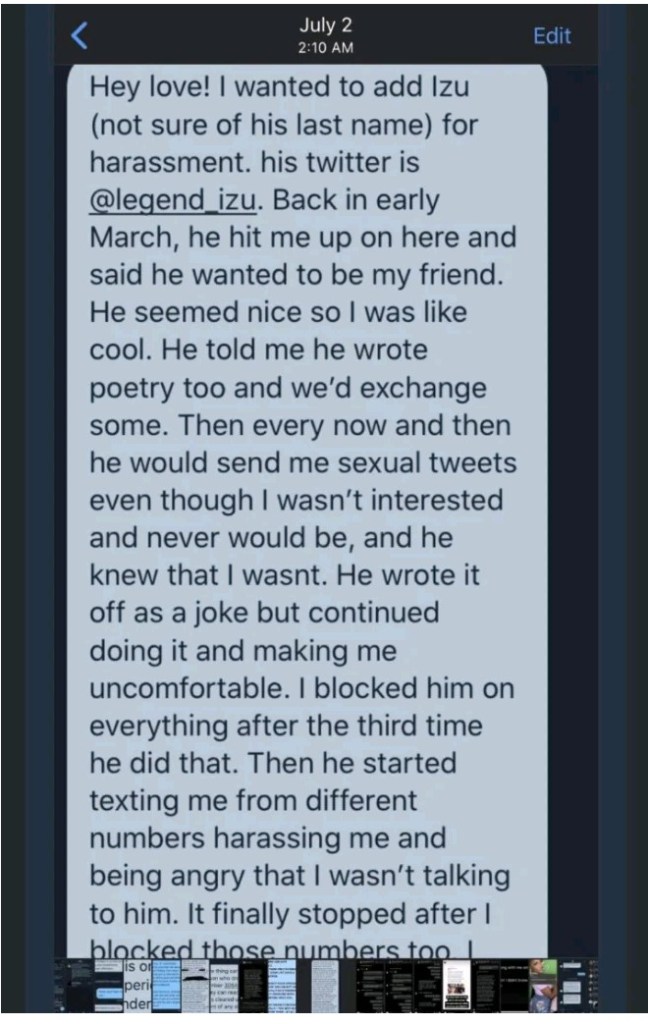Tap the blue back chevron
The image size is (648, 1024).
pyautogui.click(x=81, y=36)
